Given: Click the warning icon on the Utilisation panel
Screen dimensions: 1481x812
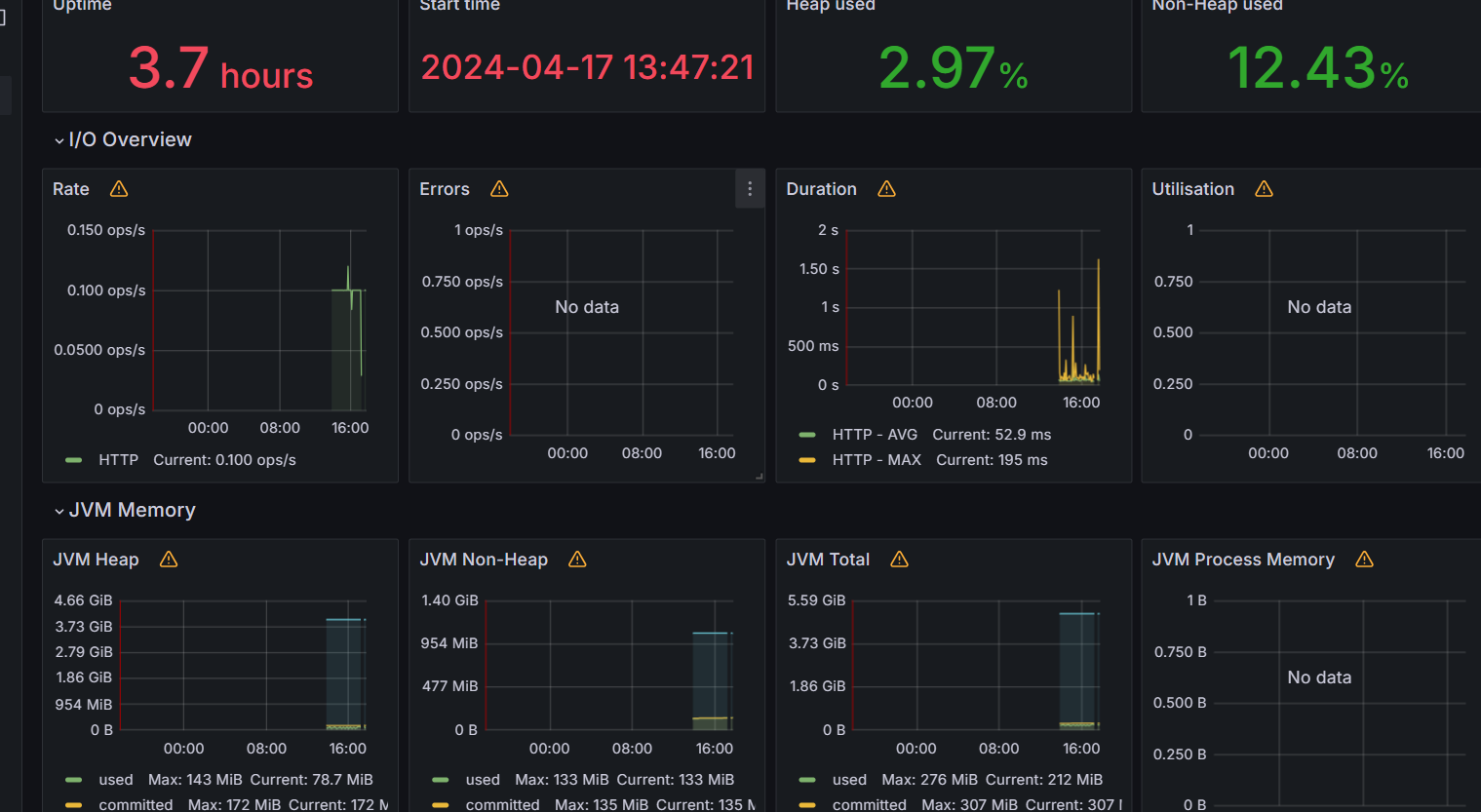Looking at the screenshot, I should (1264, 188).
